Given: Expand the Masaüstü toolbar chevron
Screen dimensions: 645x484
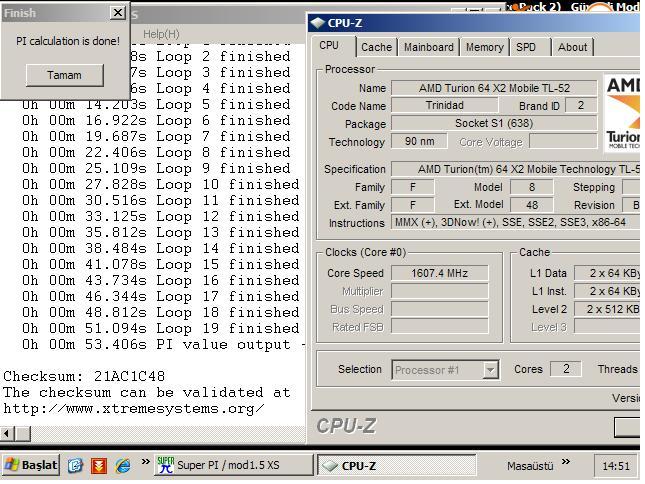Looking at the screenshot, I should [566, 462].
